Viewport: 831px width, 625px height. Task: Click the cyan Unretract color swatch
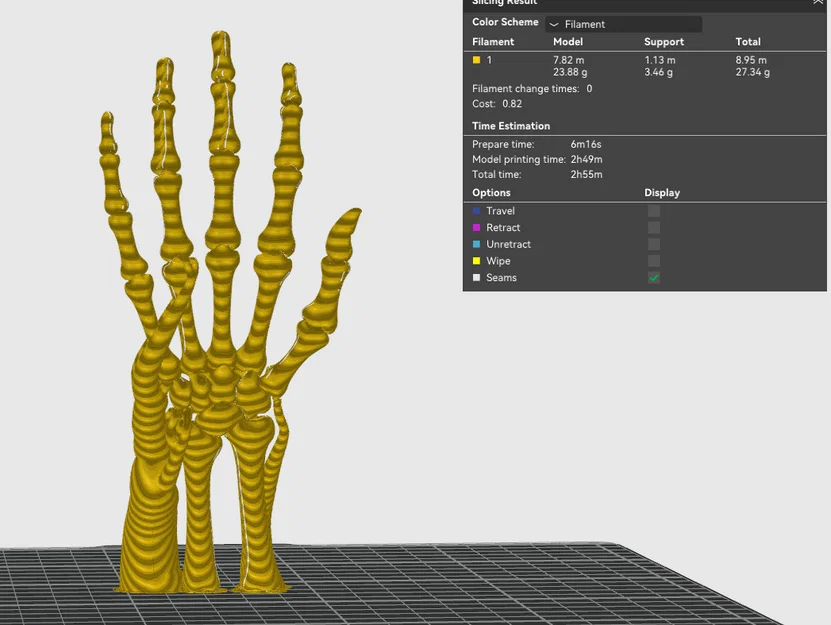tap(476, 244)
